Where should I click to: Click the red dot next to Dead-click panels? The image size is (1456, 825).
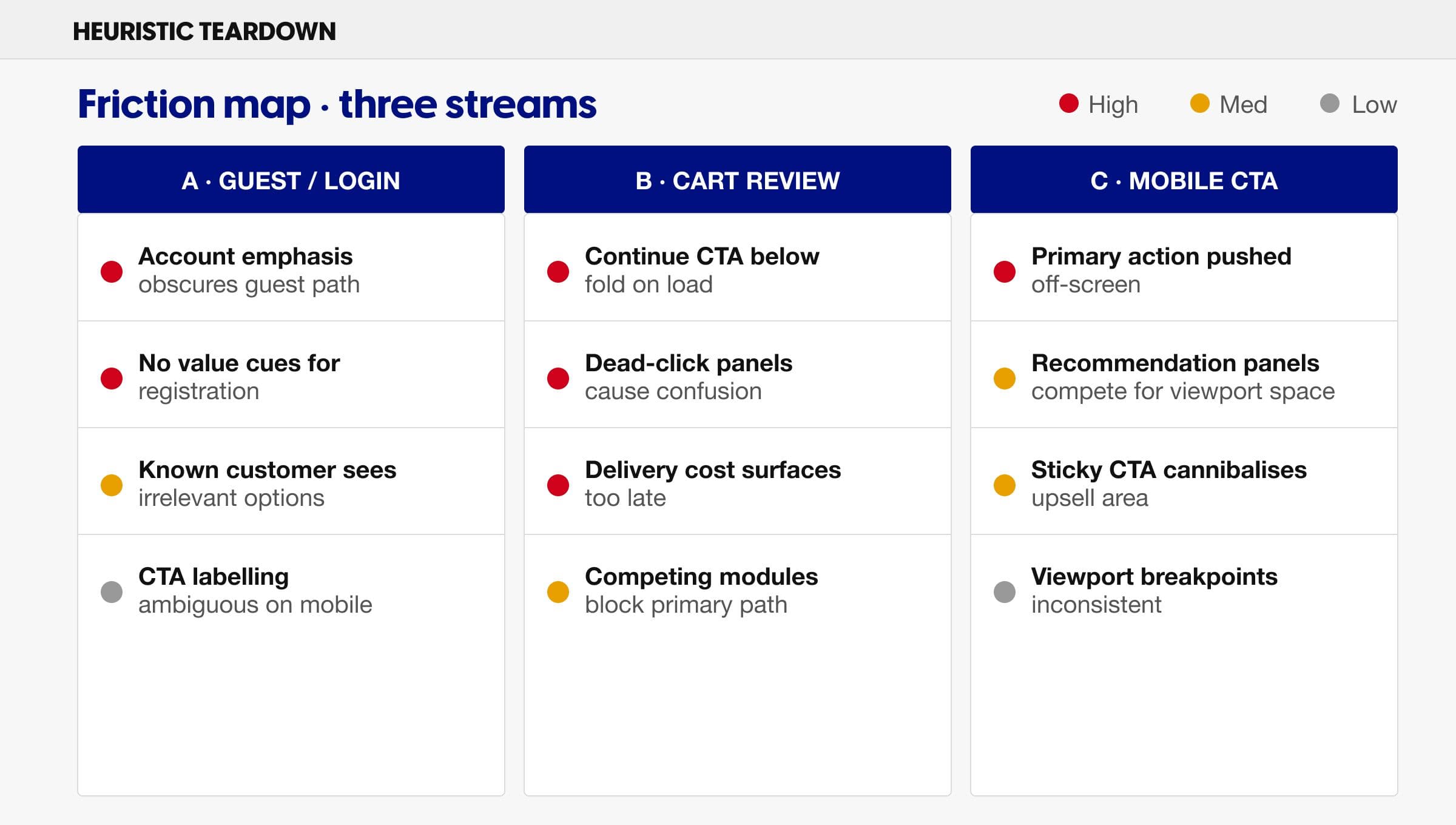pyautogui.click(x=558, y=378)
